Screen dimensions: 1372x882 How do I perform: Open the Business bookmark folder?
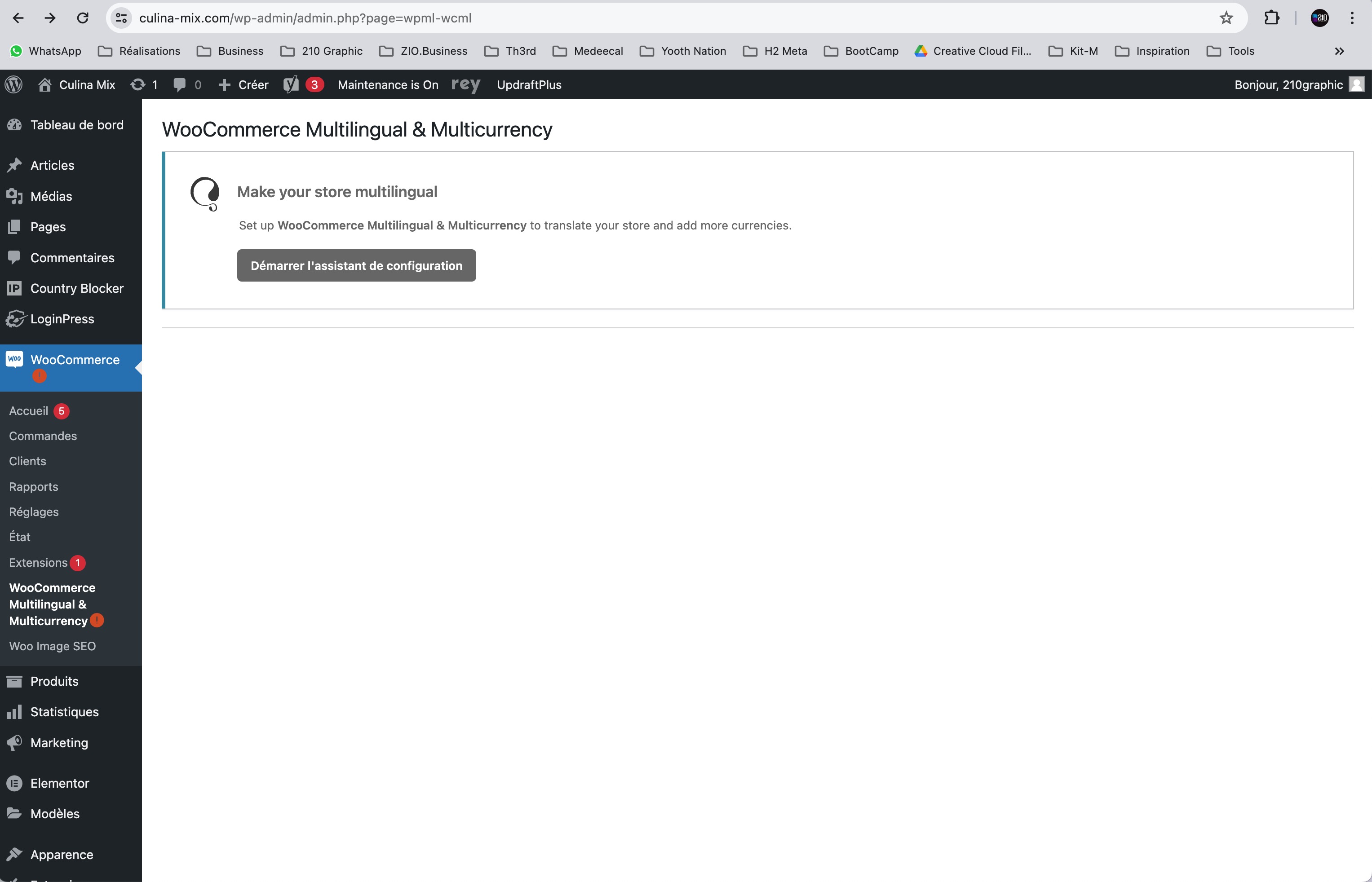[230, 51]
